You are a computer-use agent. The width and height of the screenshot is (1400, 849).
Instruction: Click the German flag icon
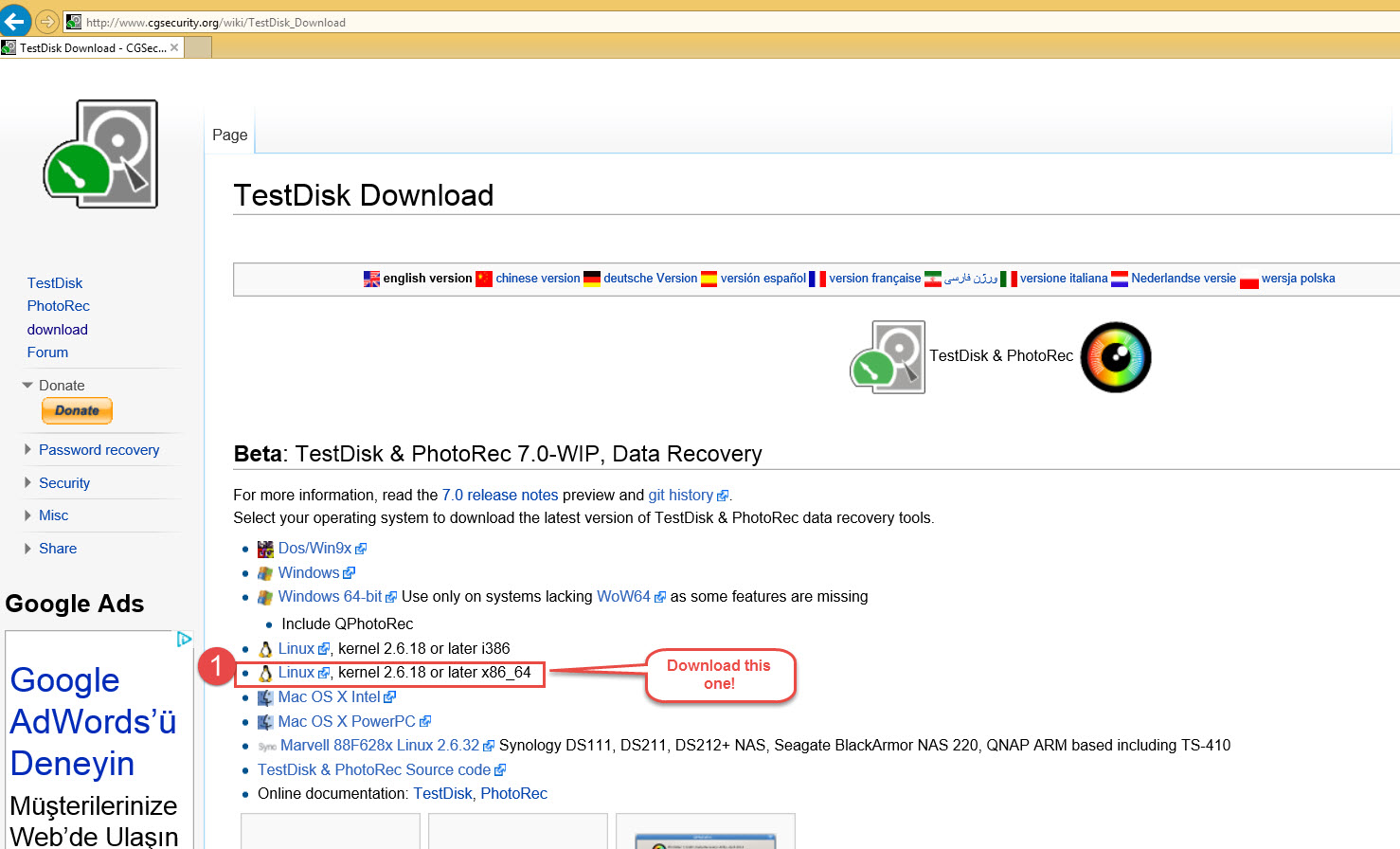point(592,279)
